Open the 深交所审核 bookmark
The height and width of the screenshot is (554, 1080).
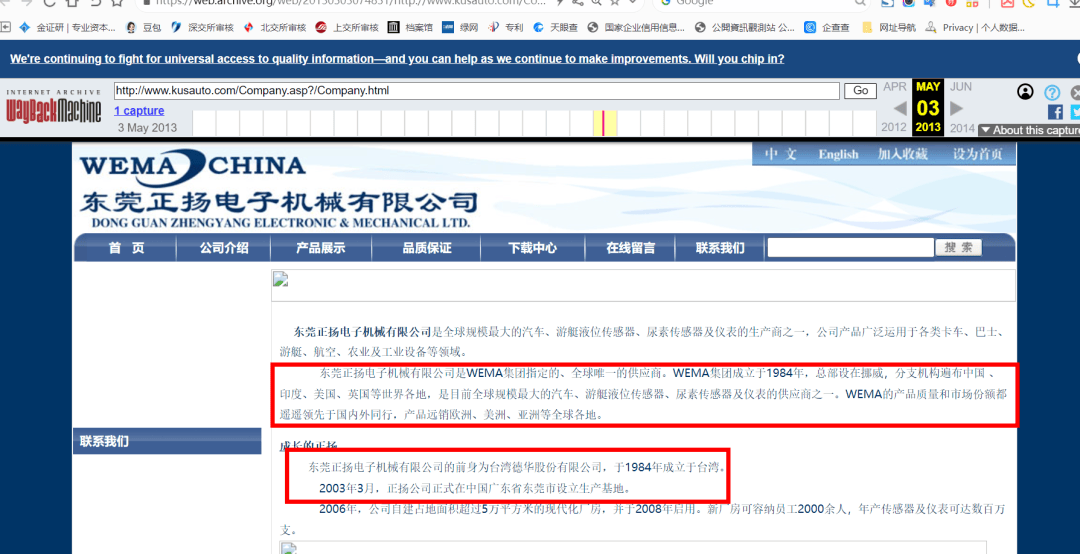[202, 28]
